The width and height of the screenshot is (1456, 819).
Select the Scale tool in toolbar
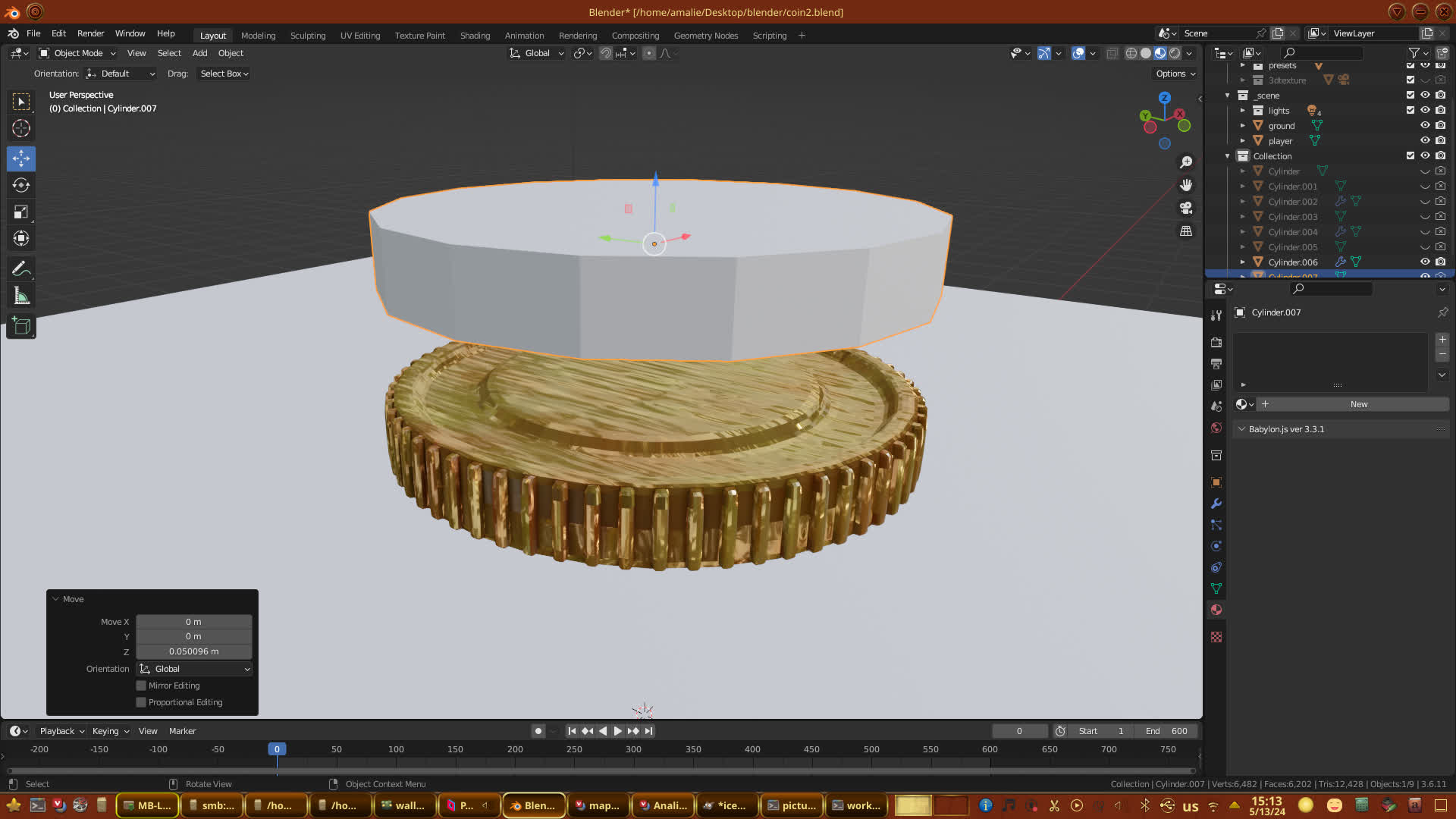point(21,212)
